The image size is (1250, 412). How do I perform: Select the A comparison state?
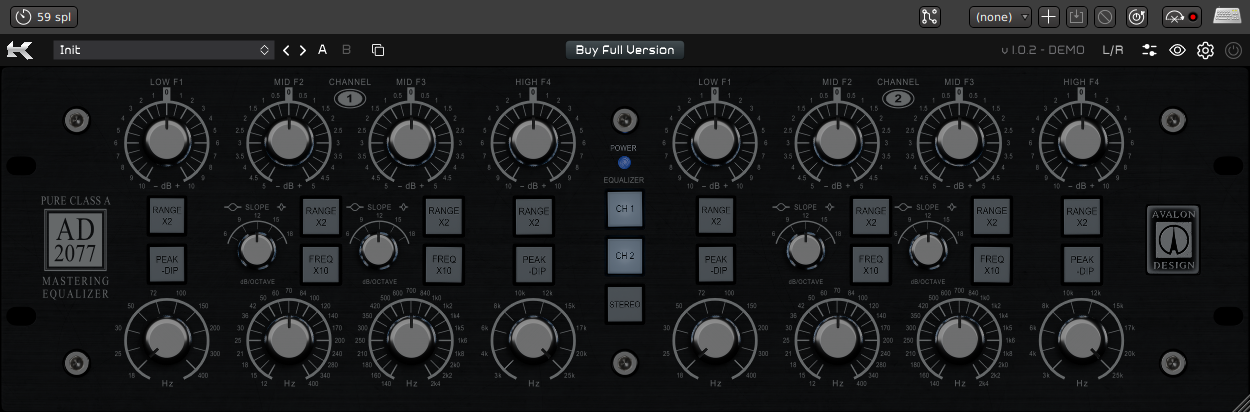323,50
